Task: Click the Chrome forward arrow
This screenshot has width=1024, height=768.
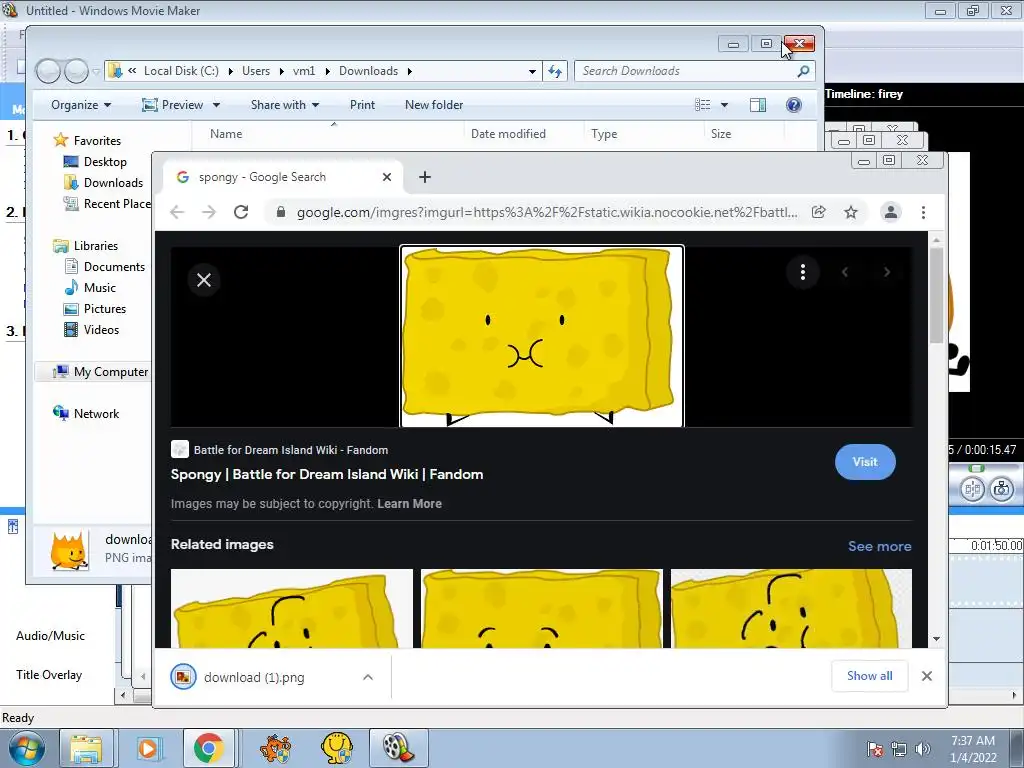Action: [x=208, y=212]
